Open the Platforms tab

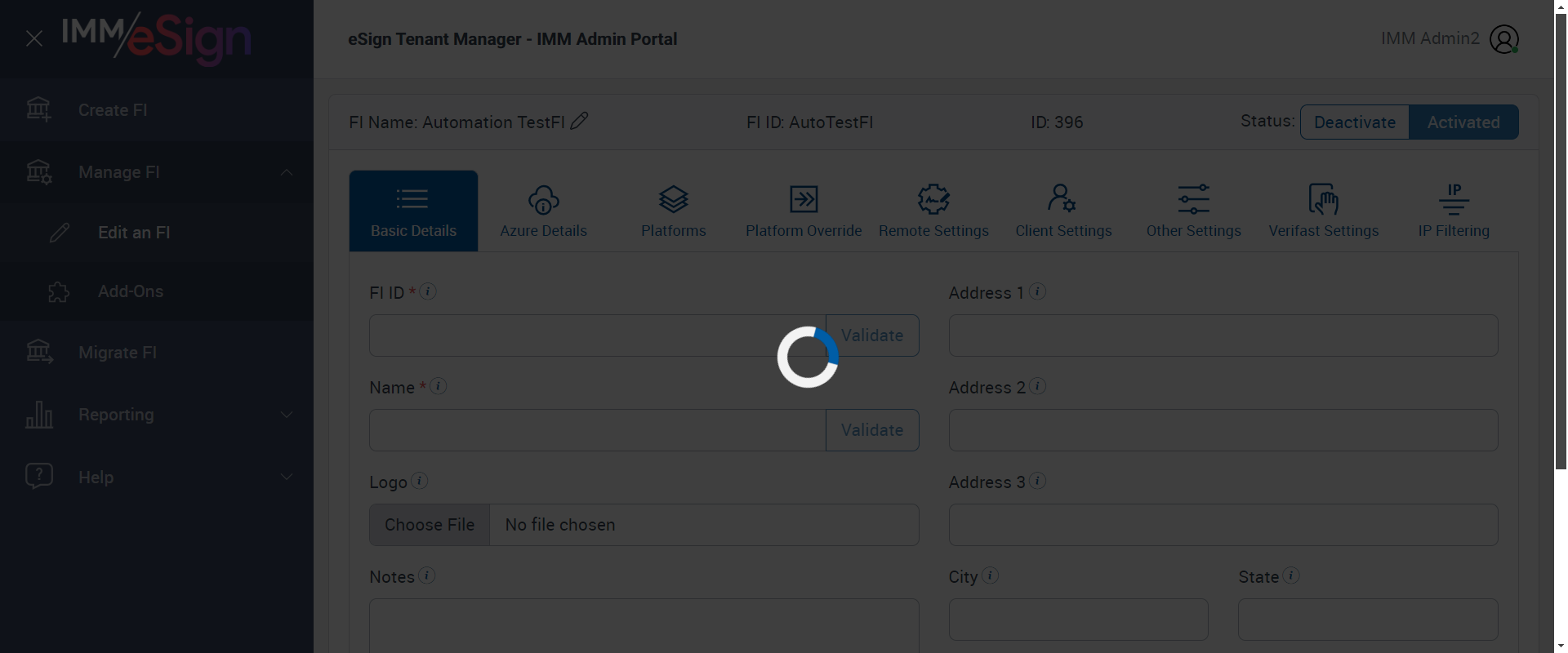(674, 211)
